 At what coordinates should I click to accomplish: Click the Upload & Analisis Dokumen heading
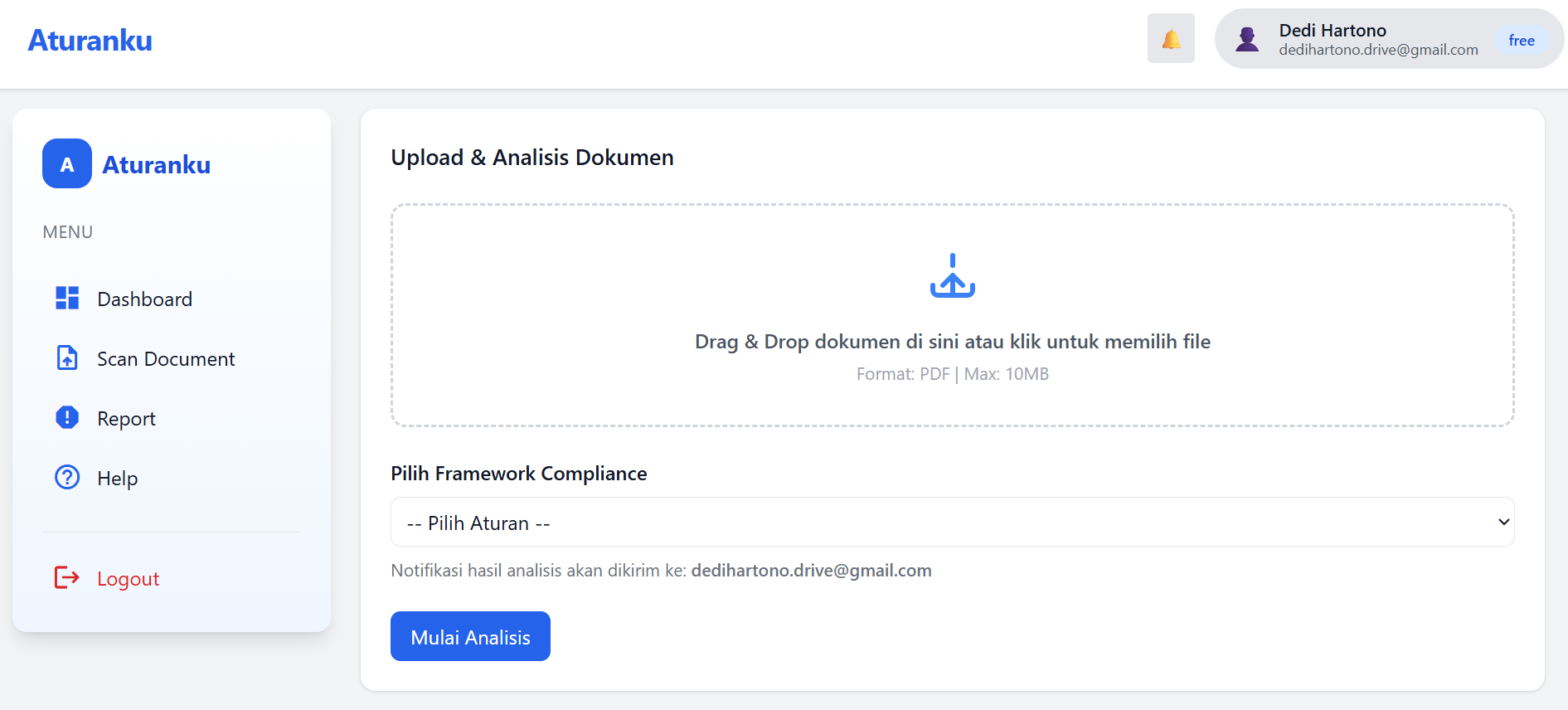coord(532,157)
